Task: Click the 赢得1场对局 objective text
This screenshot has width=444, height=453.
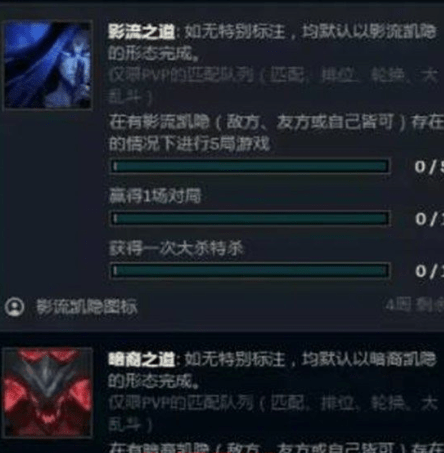Action: coord(155,196)
